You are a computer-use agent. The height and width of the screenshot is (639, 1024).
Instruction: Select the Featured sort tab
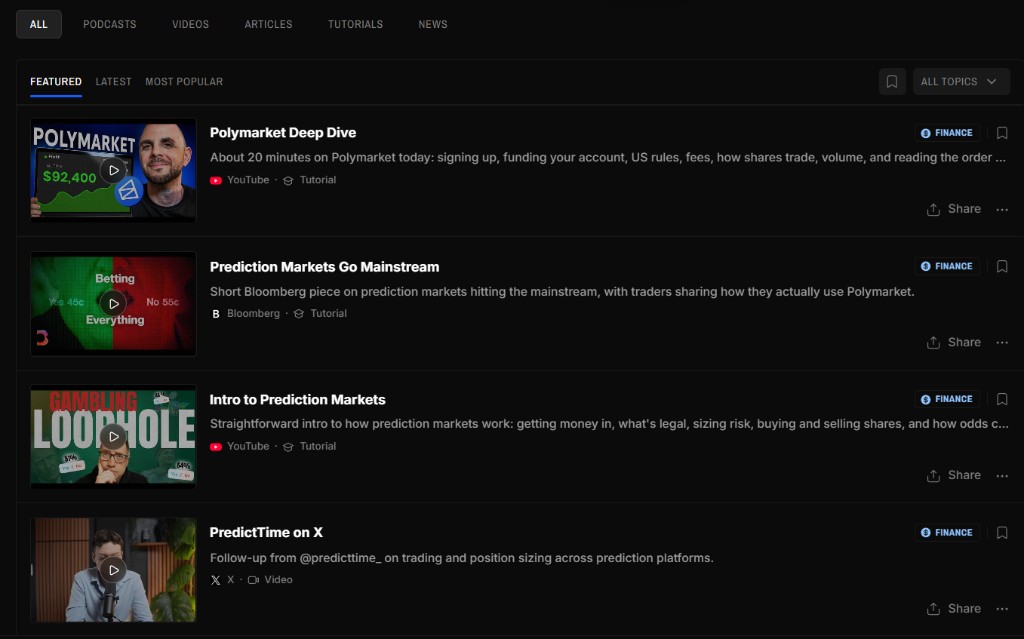tap(56, 82)
